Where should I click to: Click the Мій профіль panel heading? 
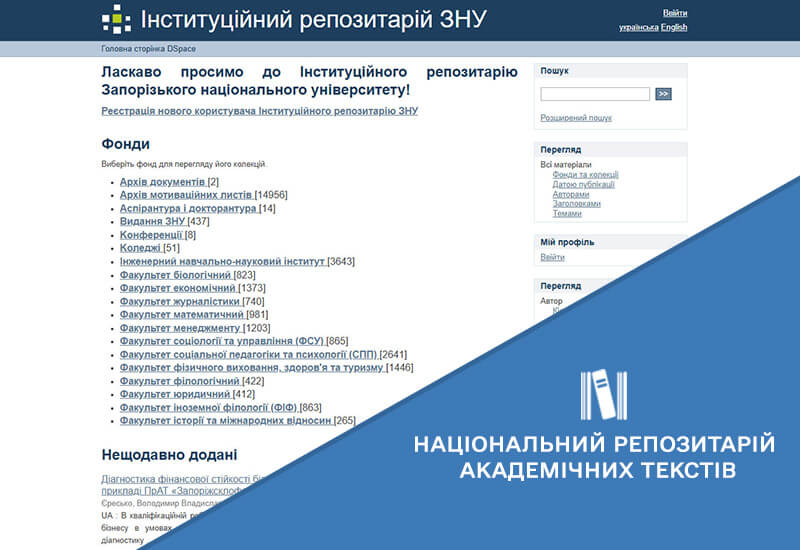pos(567,242)
